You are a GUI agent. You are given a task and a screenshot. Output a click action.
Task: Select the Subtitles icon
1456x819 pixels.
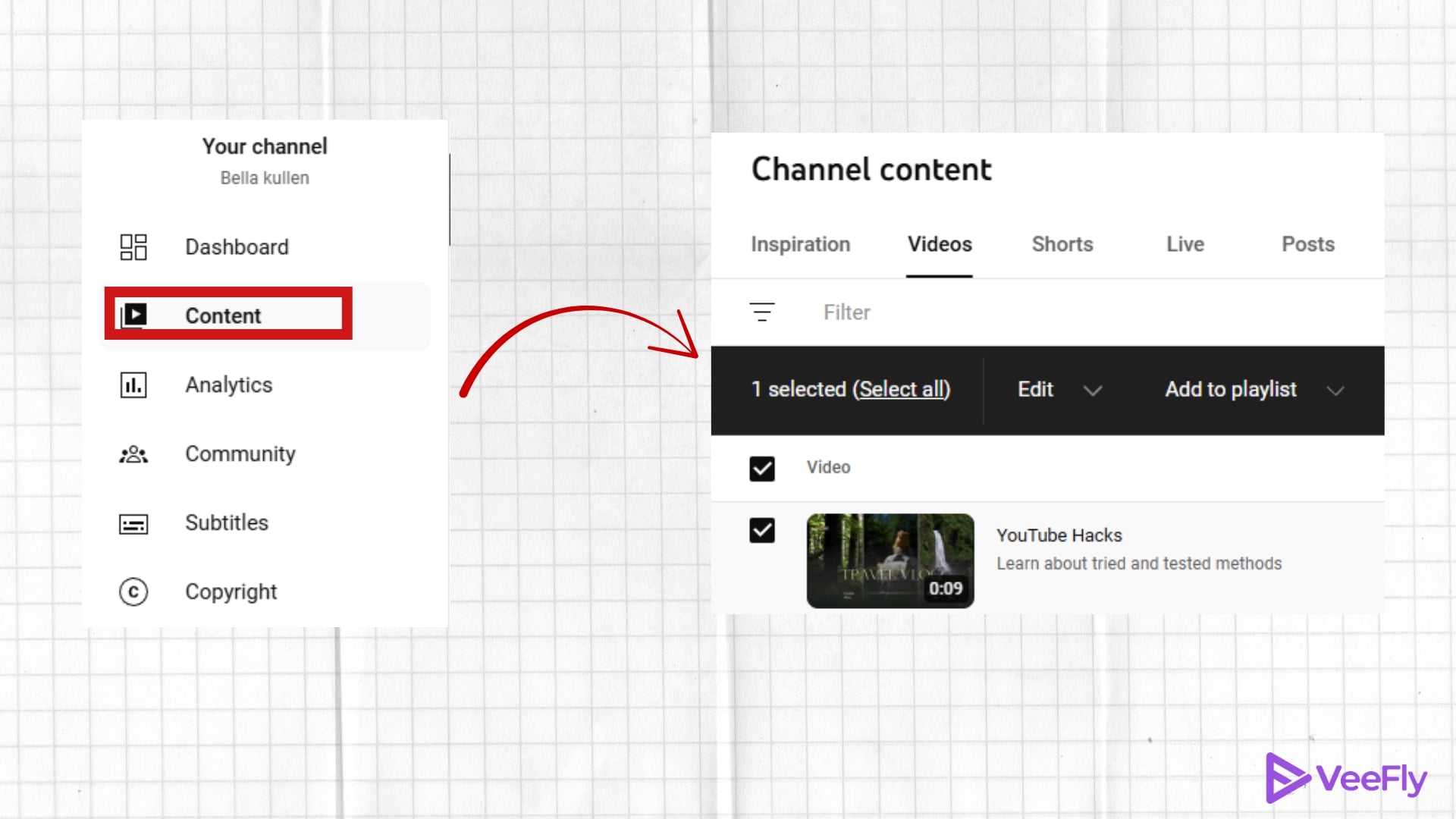[133, 523]
